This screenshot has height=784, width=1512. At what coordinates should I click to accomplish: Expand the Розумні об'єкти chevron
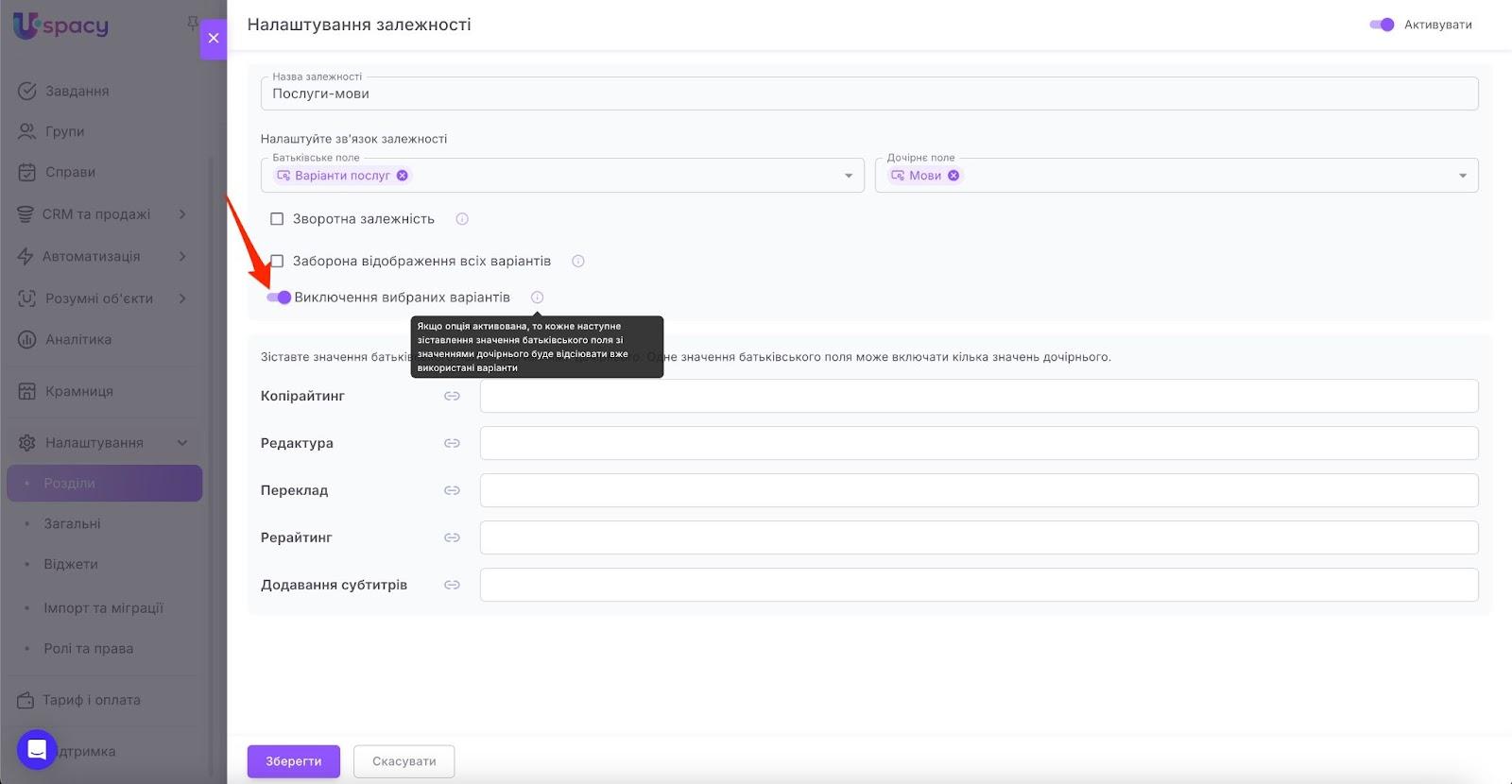pos(182,298)
